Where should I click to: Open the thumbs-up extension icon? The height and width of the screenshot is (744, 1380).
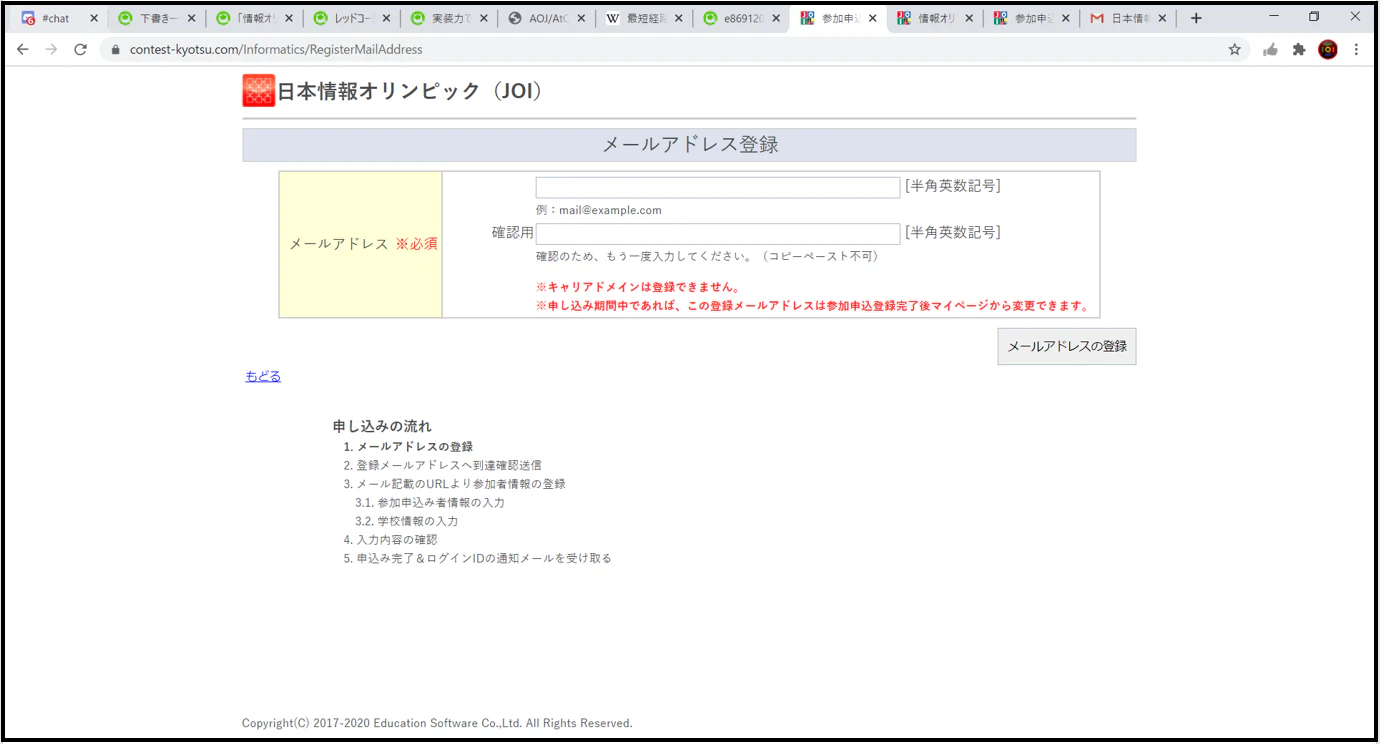click(1270, 49)
